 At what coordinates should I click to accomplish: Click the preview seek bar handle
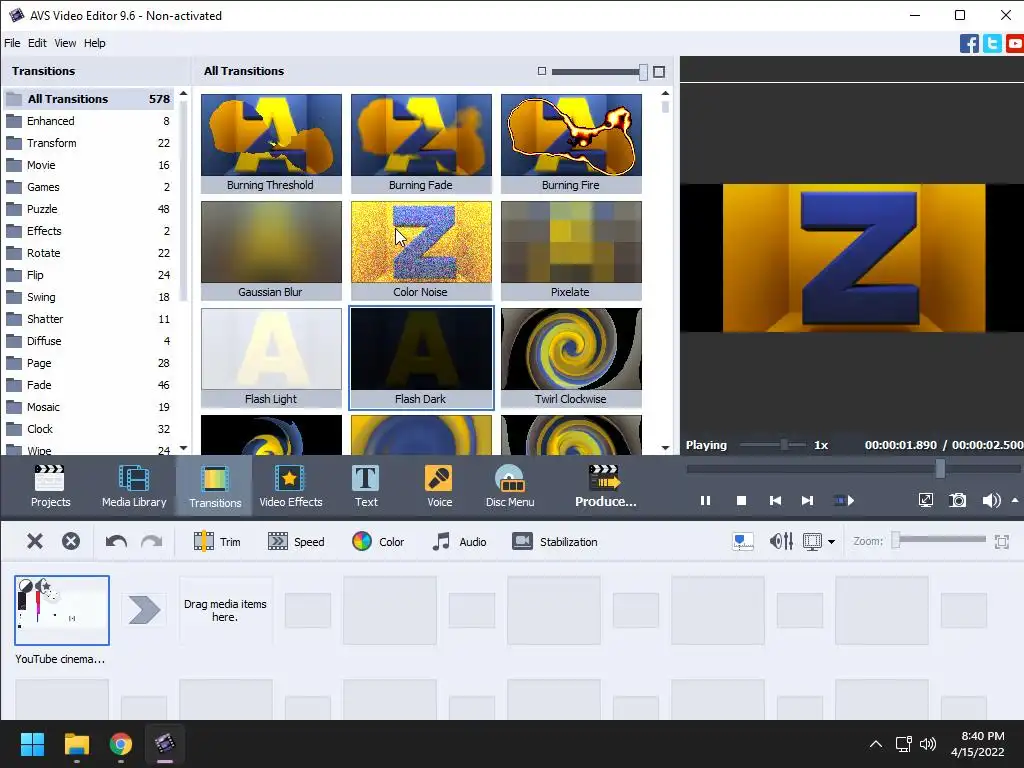point(940,468)
